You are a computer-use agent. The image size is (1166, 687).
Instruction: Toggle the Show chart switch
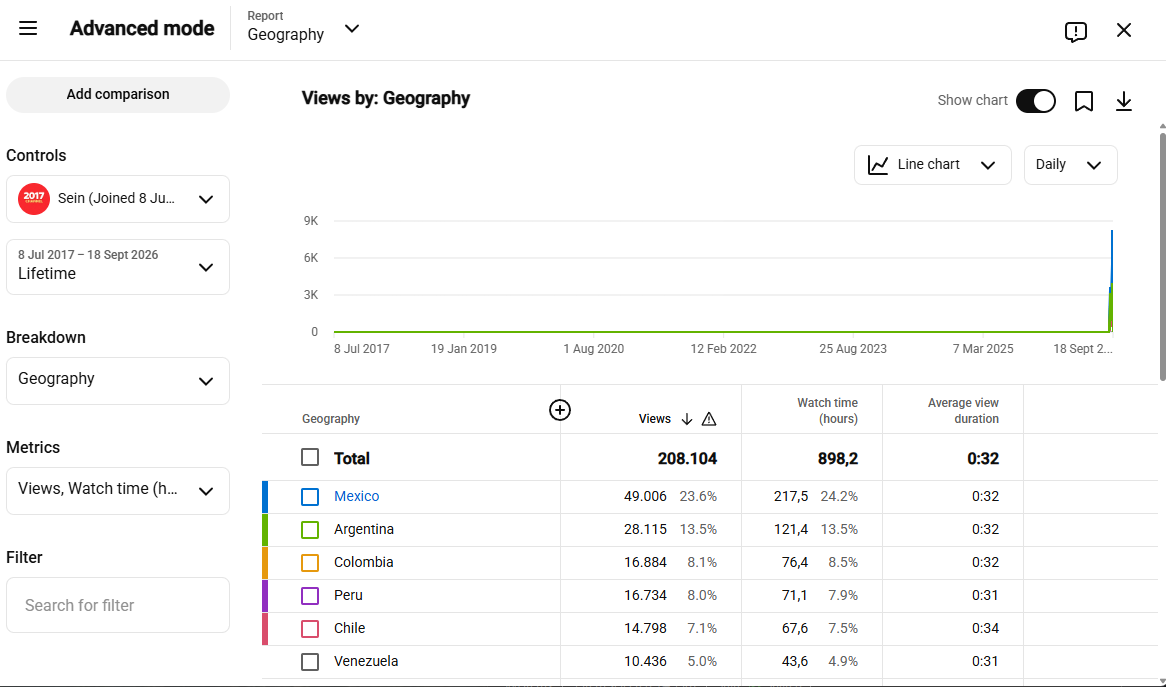1036,100
